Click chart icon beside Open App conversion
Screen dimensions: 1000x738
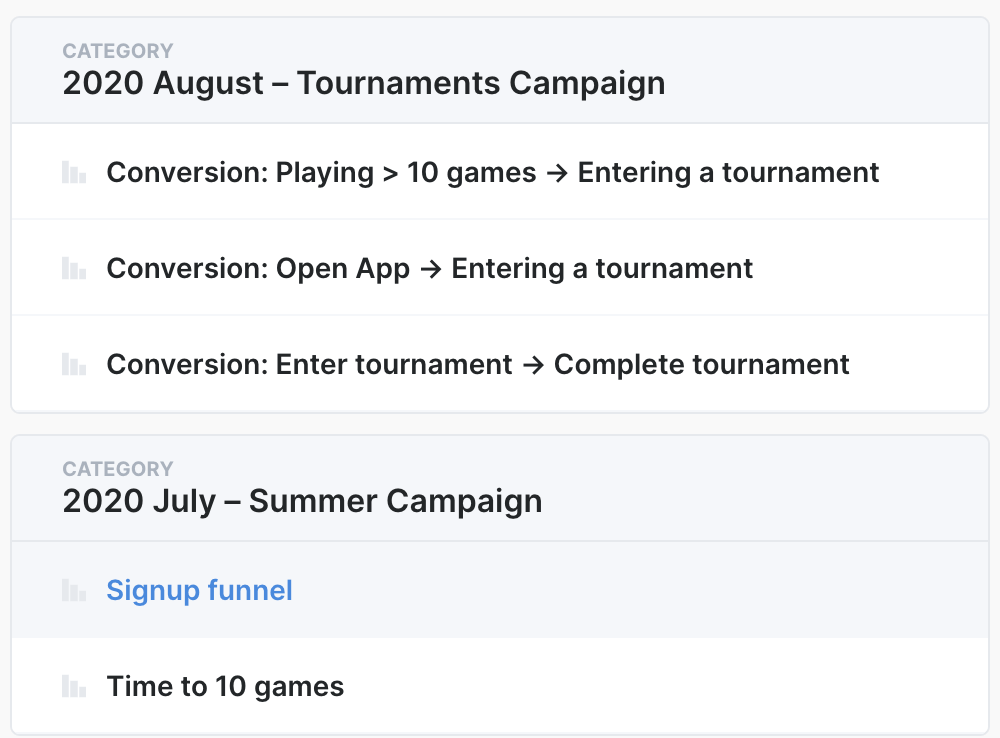(74, 269)
